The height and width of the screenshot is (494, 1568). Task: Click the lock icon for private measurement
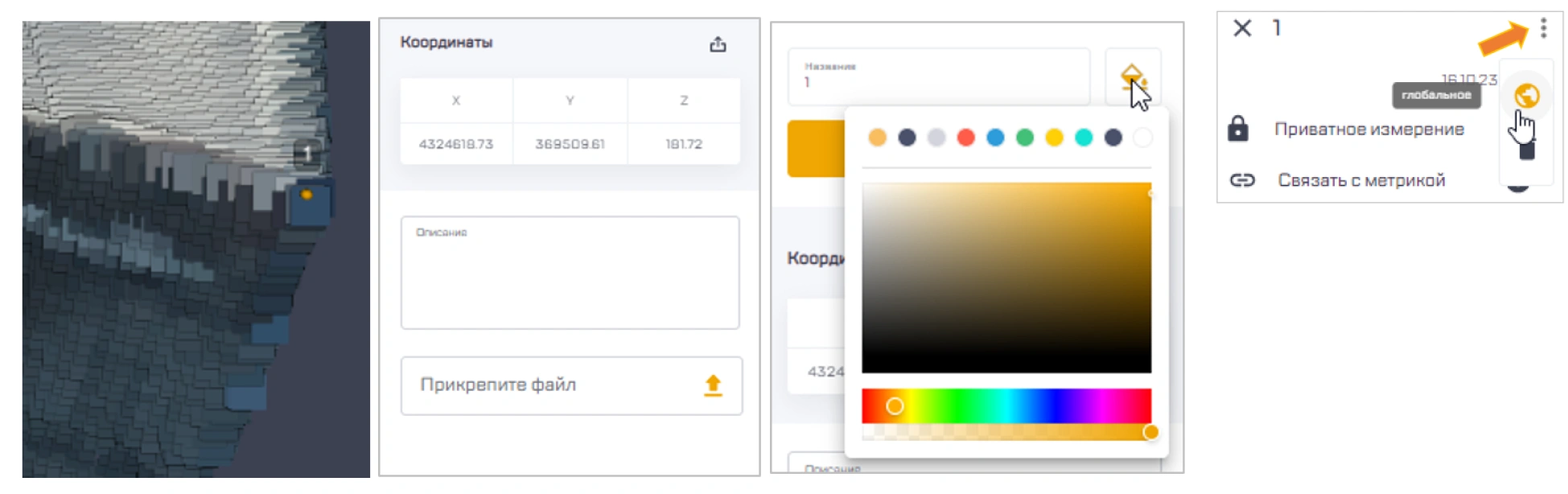[x=1238, y=129]
